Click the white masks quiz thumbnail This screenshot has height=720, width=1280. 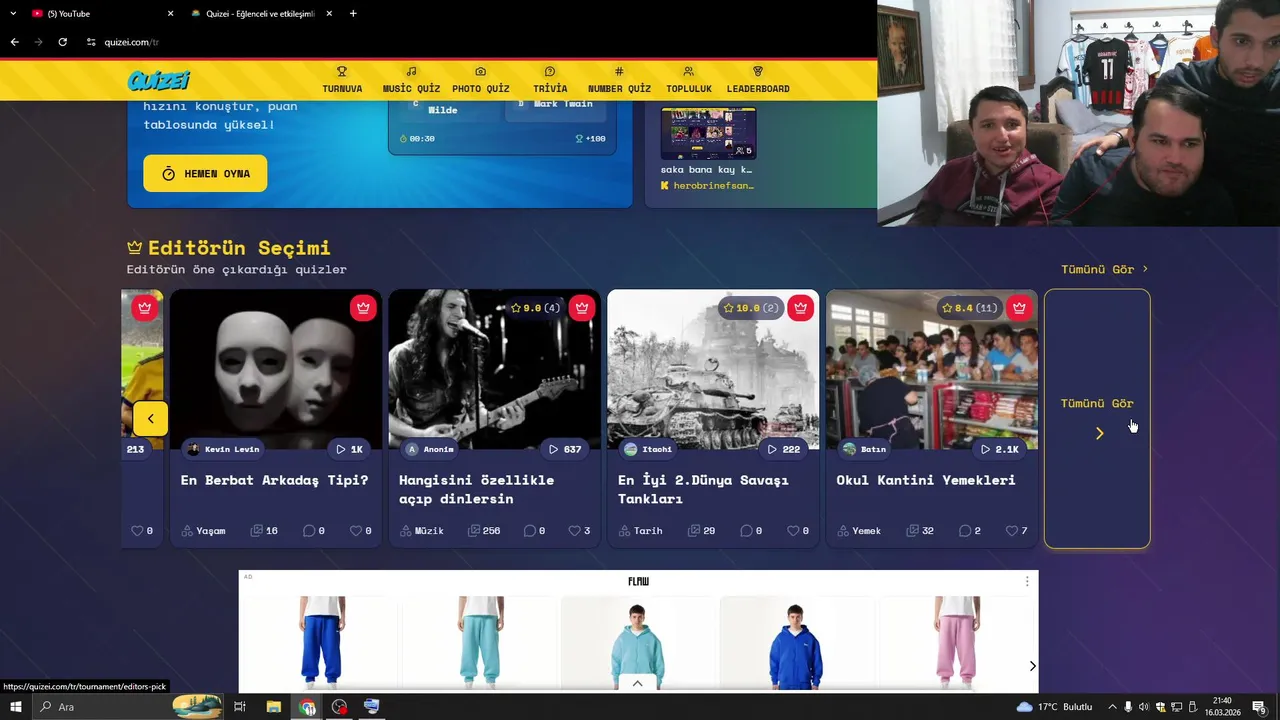[276, 370]
